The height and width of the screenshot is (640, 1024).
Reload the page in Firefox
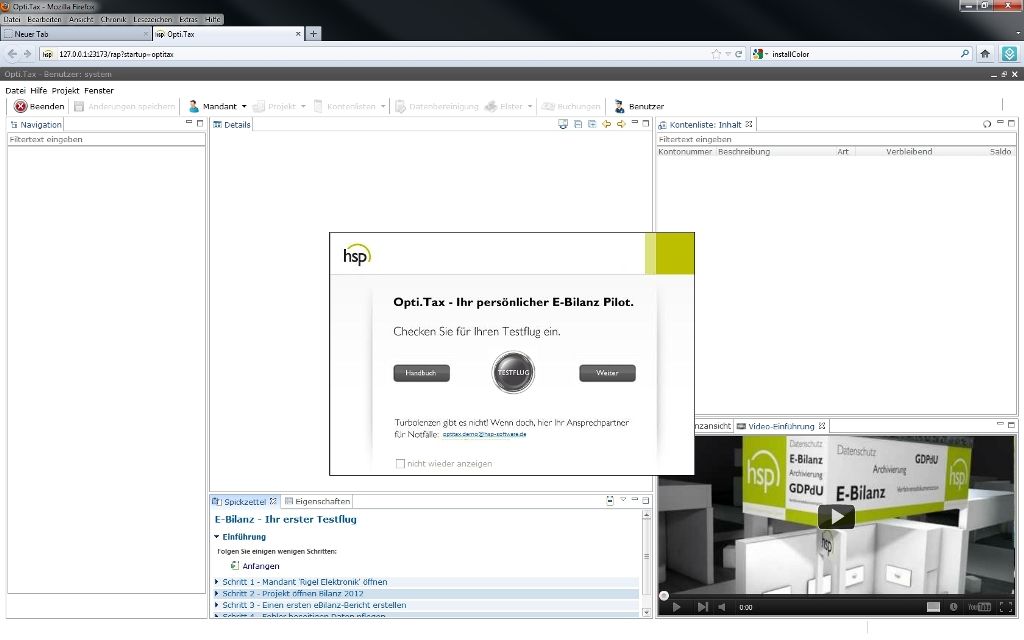click(739, 54)
